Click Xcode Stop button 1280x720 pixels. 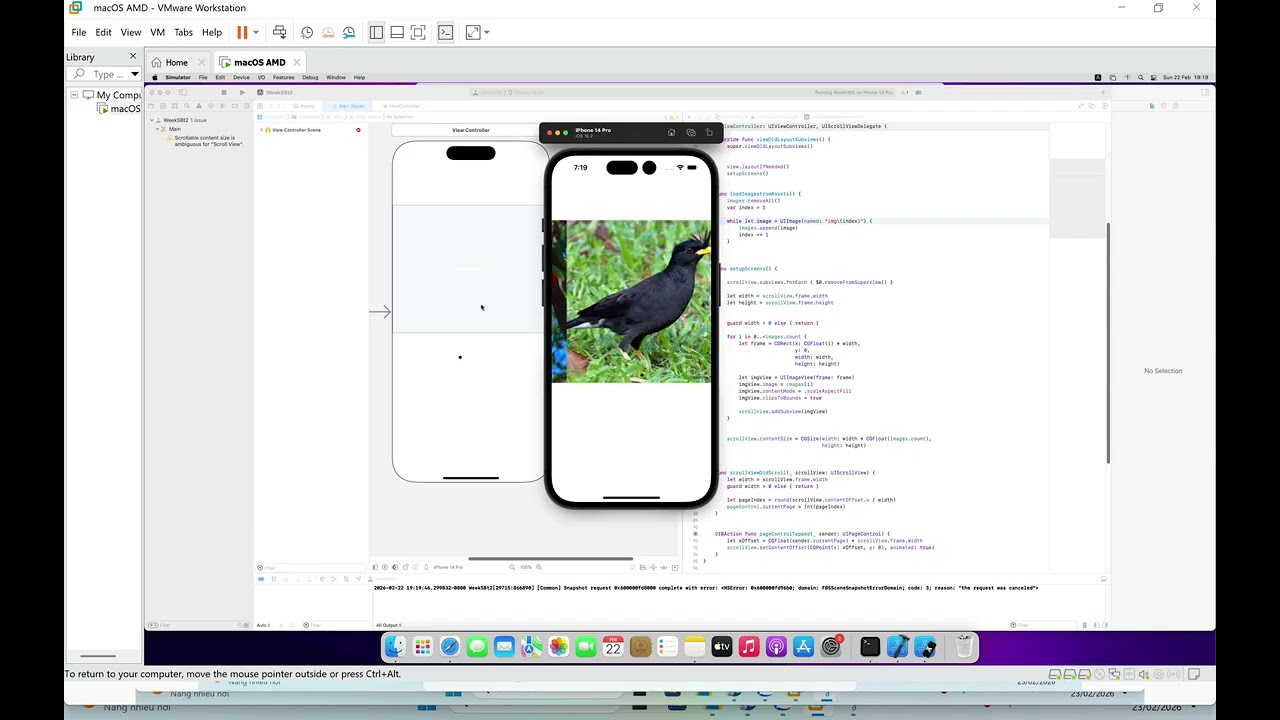pyautogui.click(x=224, y=92)
